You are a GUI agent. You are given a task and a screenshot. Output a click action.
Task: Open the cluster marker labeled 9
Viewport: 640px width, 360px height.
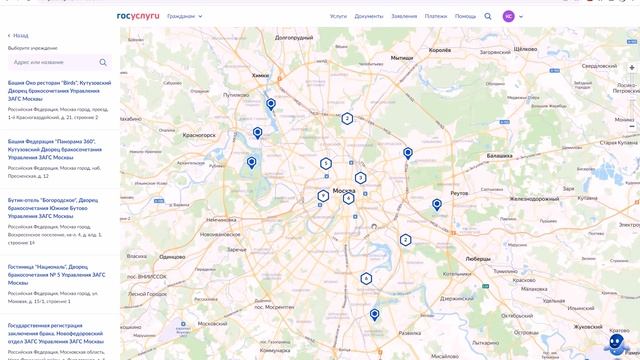click(x=323, y=196)
